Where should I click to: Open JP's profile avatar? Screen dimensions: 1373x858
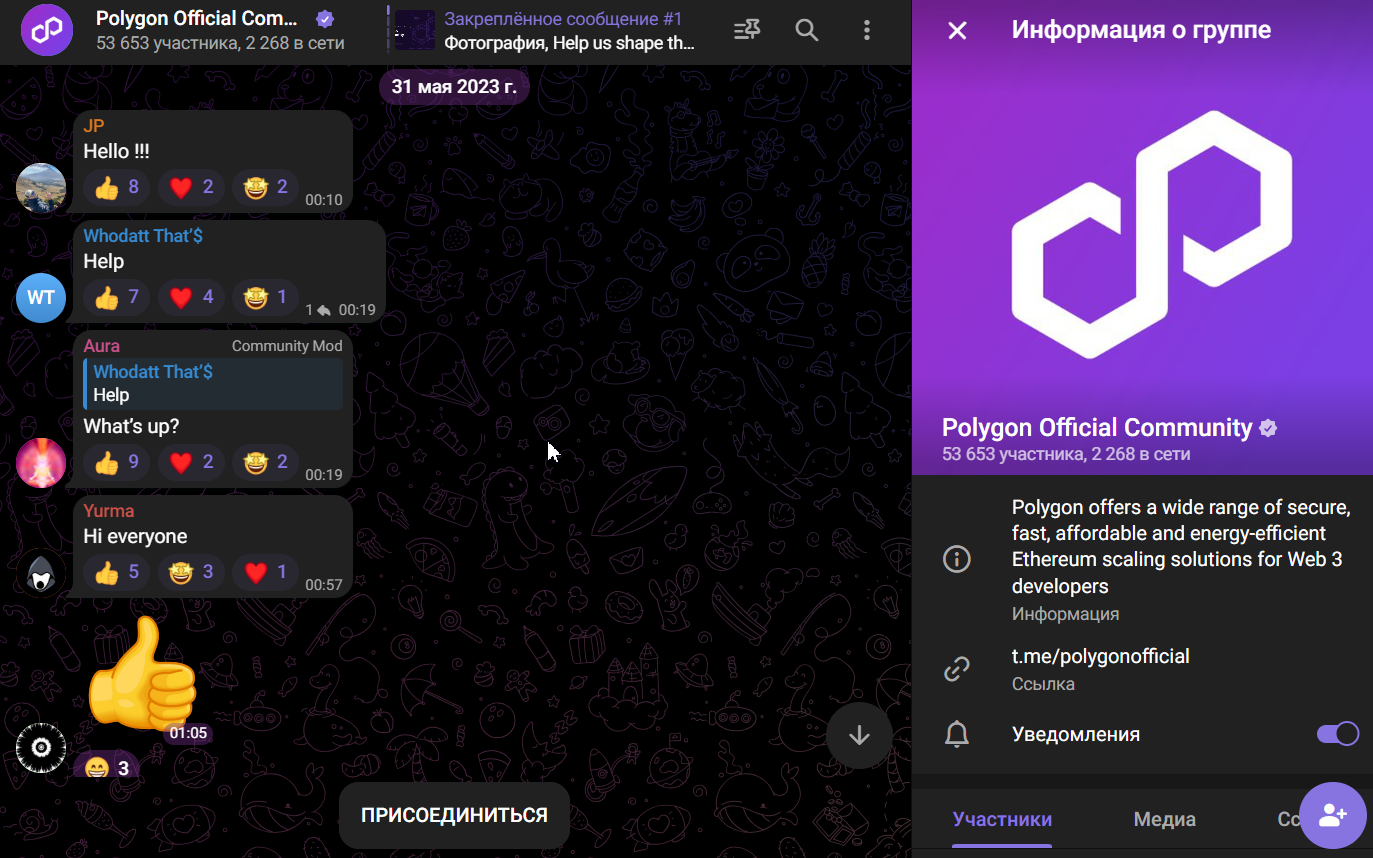click(41, 188)
